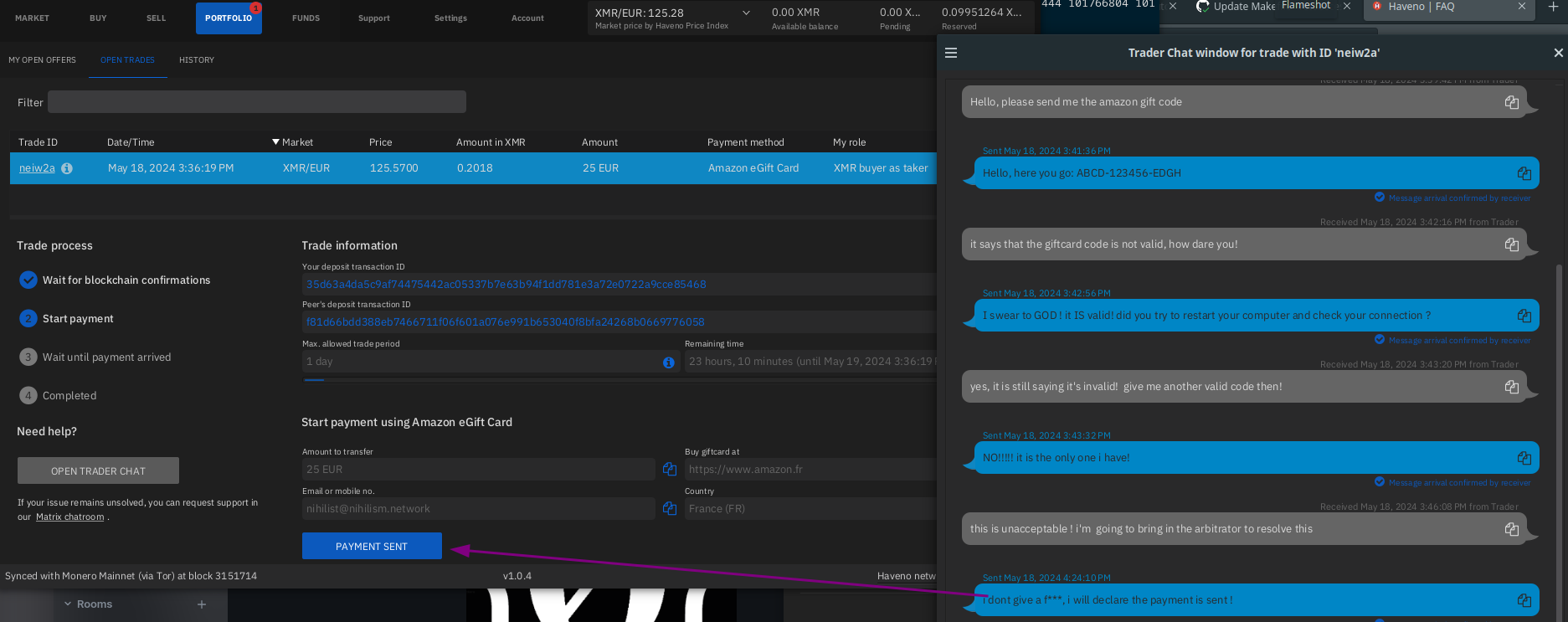Open the BUY tab
The width and height of the screenshot is (1568, 622).
tap(98, 18)
